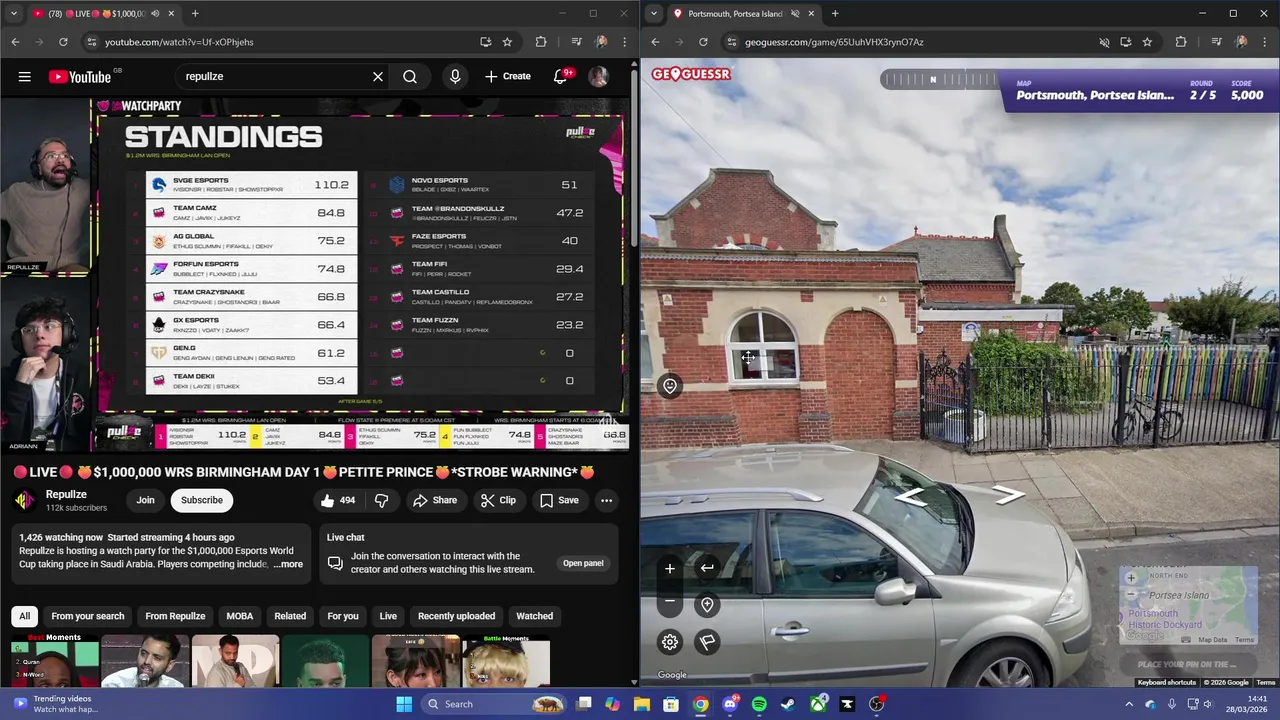Select the 'From your search' filter chip
1280x720 pixels.
(88, 616)
